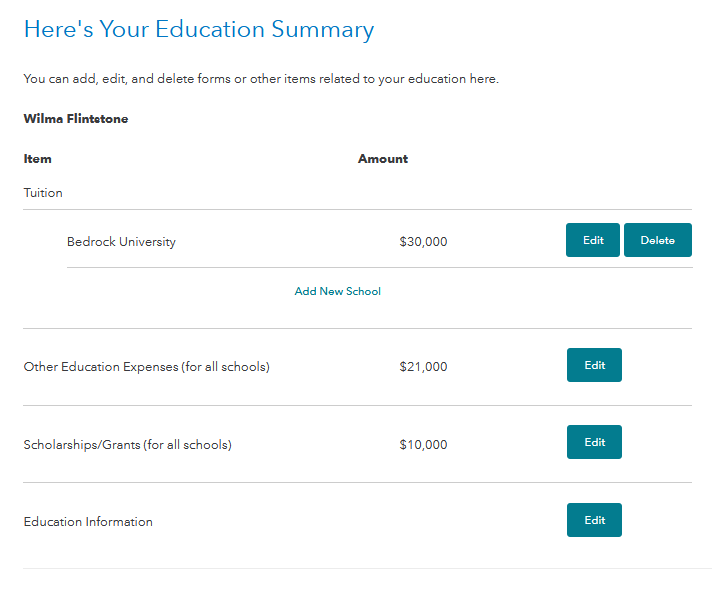Click the Bedrock University school name
This screenshot has height=594, width=712.
[x=121, y=242]
